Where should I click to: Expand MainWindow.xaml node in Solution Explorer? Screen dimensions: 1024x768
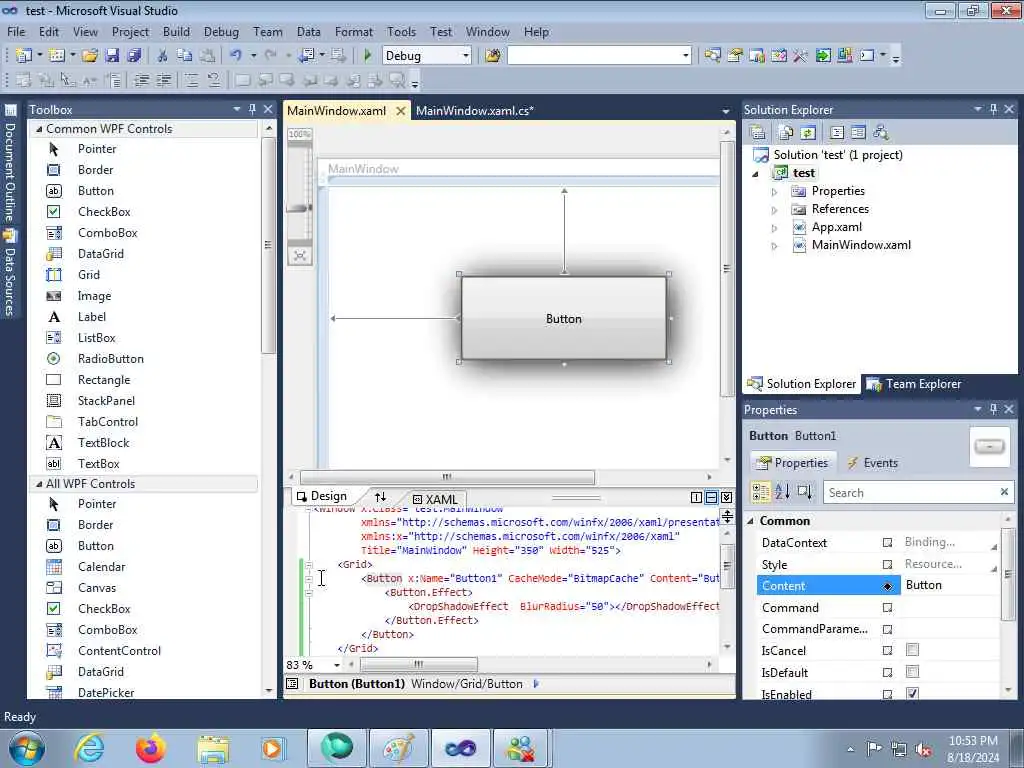click(x=775, y=246)
